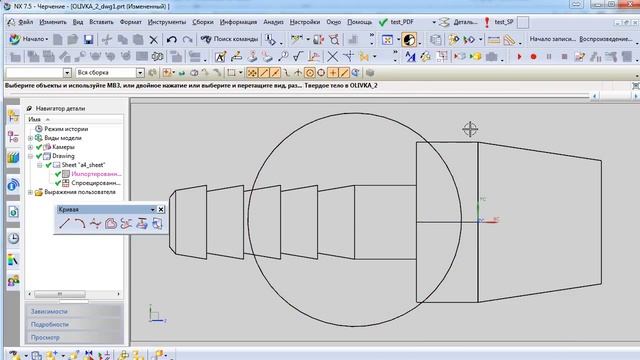The width and height of the screenshot is (640, 360).
Task: Click the Поиск команды button
Action: [x=229, y=39]
